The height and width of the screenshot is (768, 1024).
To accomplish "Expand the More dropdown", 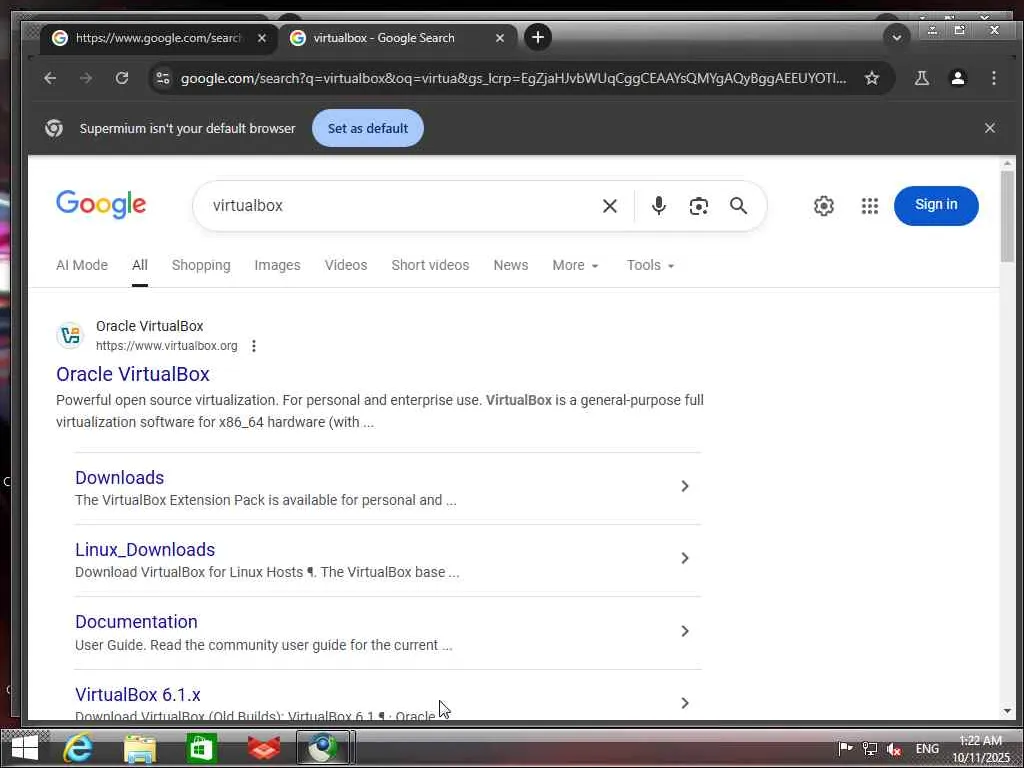I will pos(575,266).
